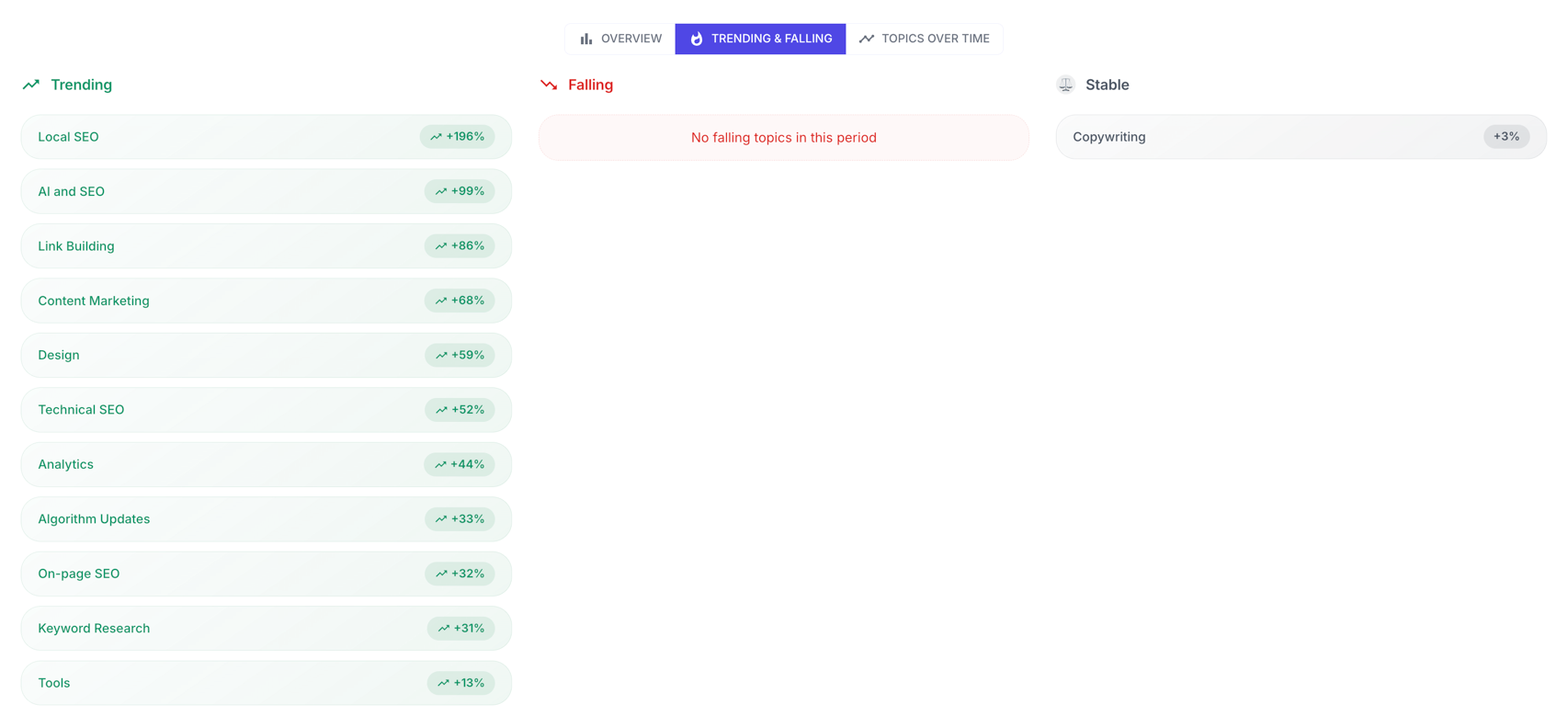
Task: Open the Local SEO topic row
Action: tap(267, 137)
